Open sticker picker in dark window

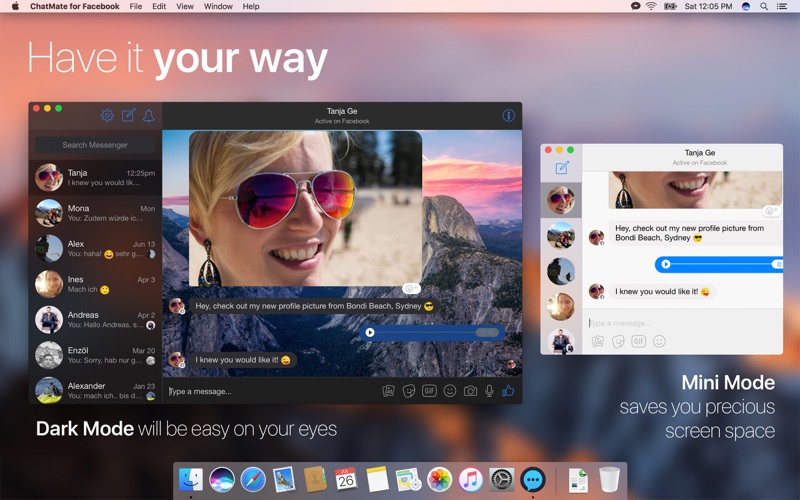click(x=409, y=391)
